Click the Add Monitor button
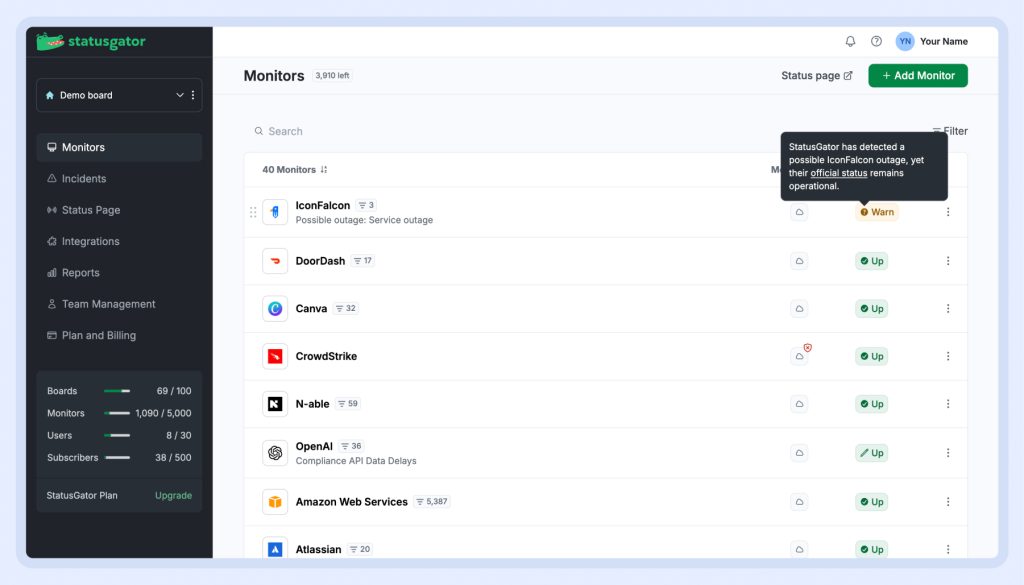The width and height of the screenshot is (1024, 585). click(917, 76)
